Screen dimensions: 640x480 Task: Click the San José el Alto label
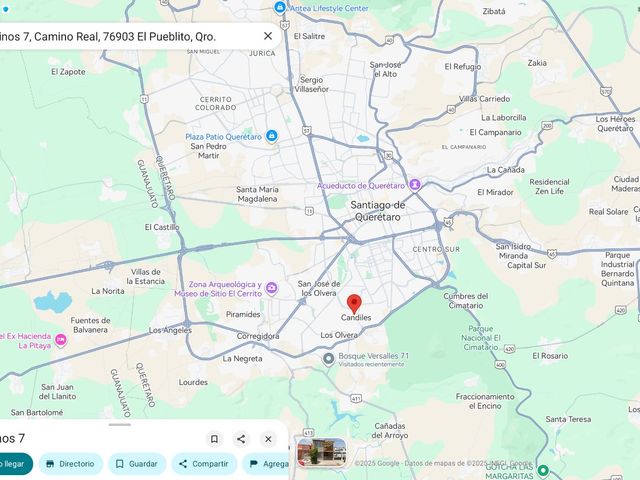coord(385,69)
